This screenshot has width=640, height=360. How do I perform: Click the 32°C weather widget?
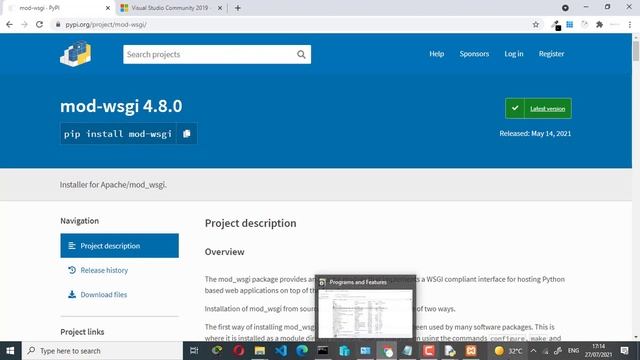click(x=508, y=351)
